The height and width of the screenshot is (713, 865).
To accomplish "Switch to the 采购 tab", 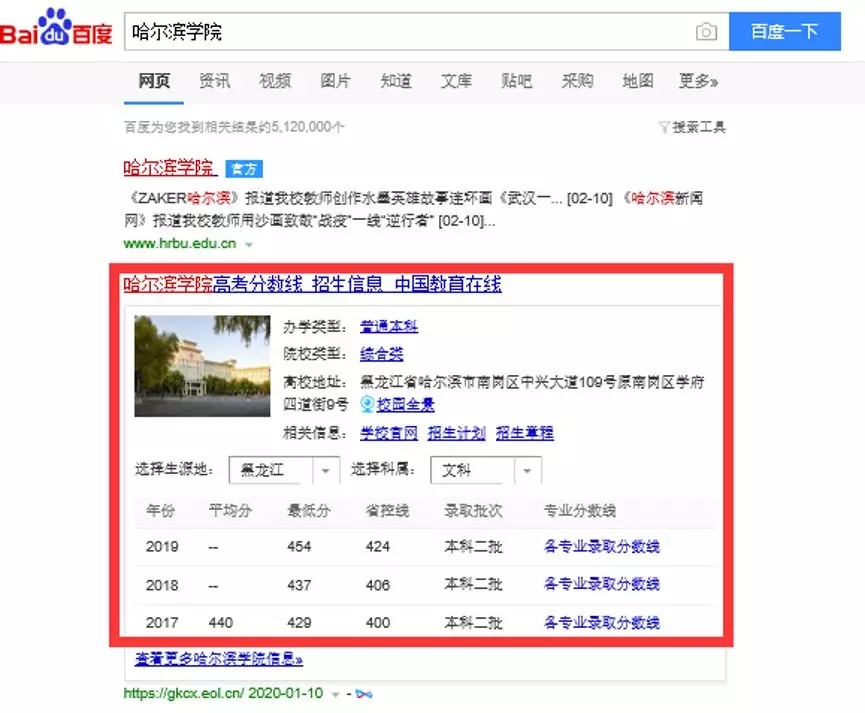I will tap(577, 81).
